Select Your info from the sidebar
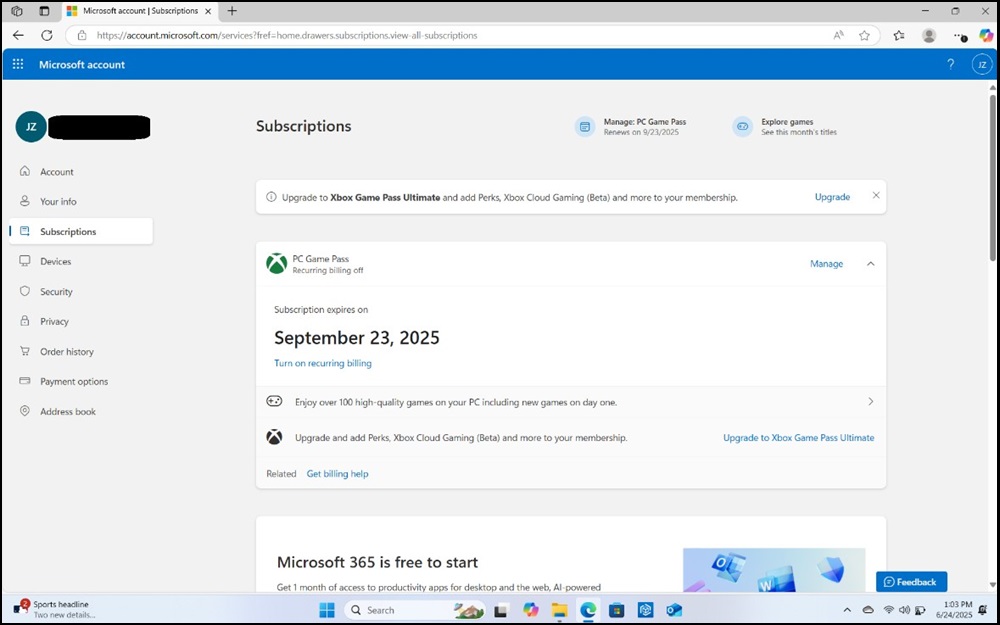This screenshot has height=625, width=1000. (x=57, y=201)
